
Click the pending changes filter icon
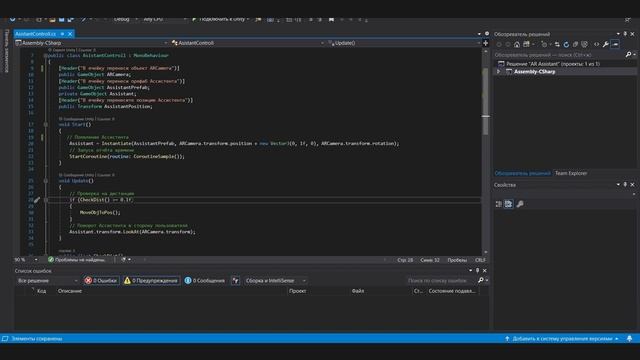[x=544, y=44]
